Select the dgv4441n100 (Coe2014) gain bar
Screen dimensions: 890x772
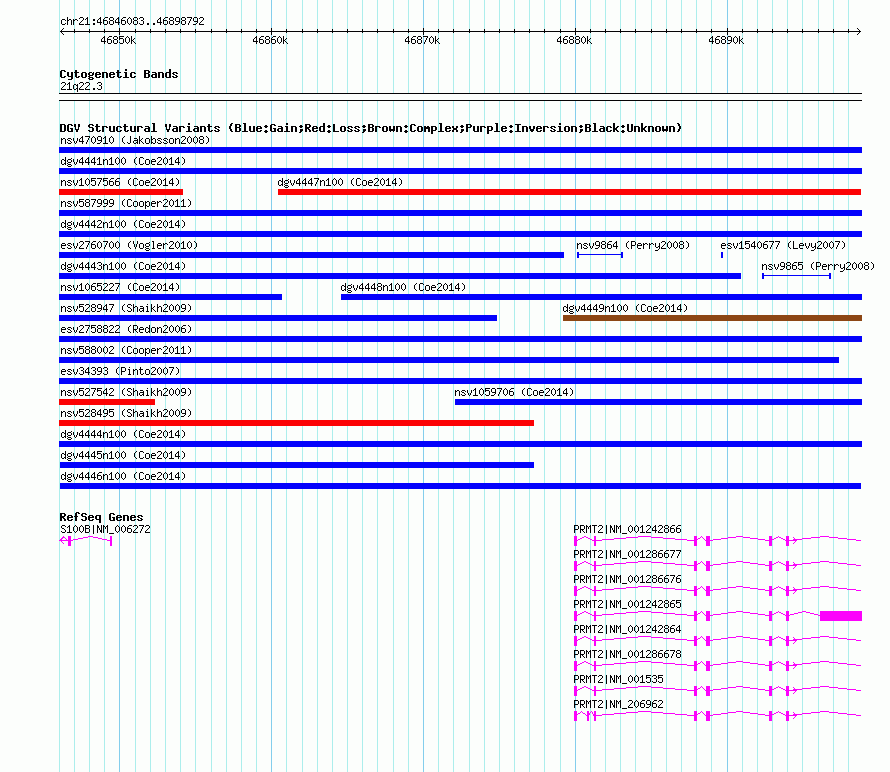click(x=460, y=171)
